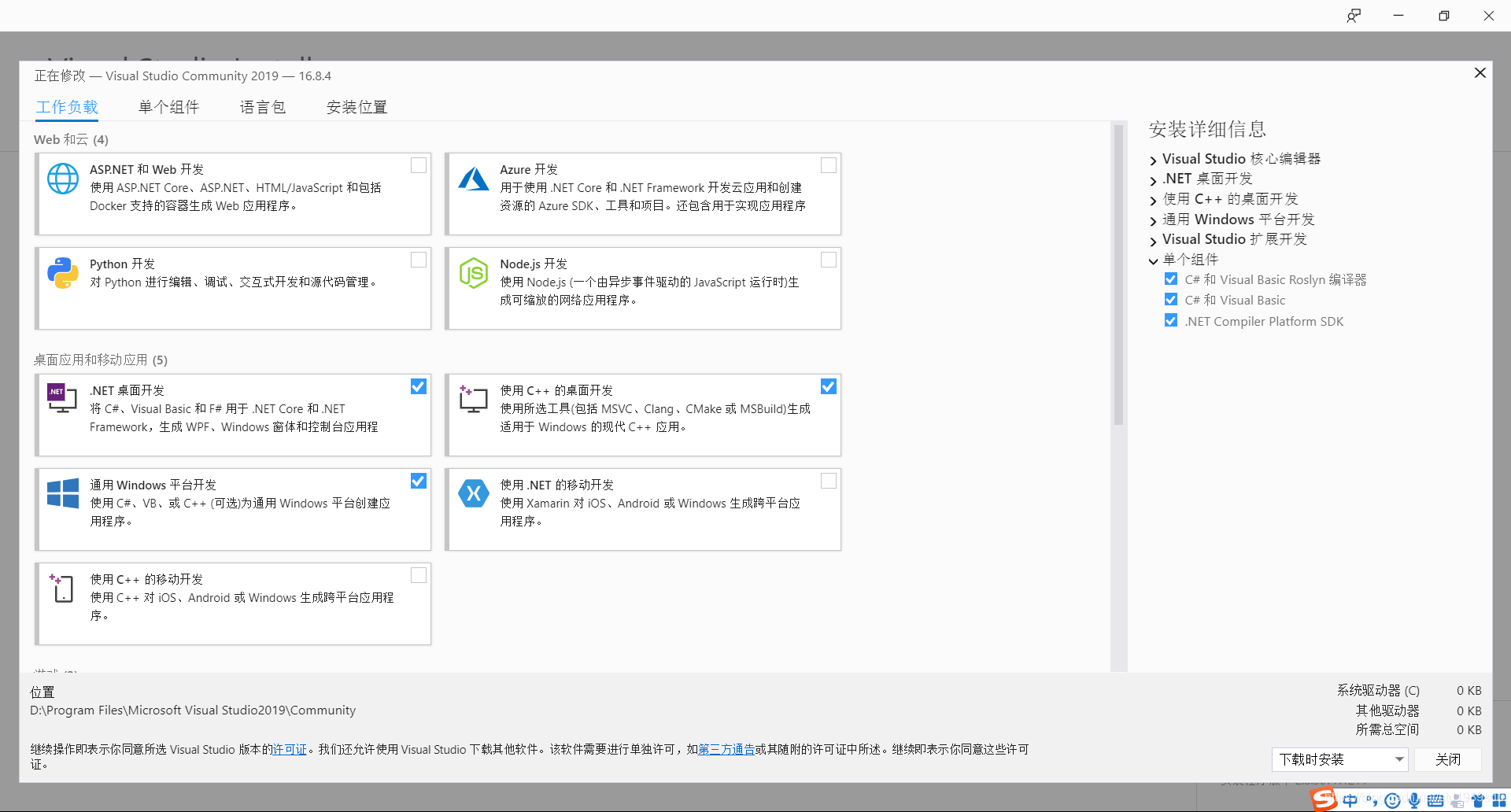Click the Azure development logo icon
This screenshot has height=812, width=1511.
coord(474,179)
